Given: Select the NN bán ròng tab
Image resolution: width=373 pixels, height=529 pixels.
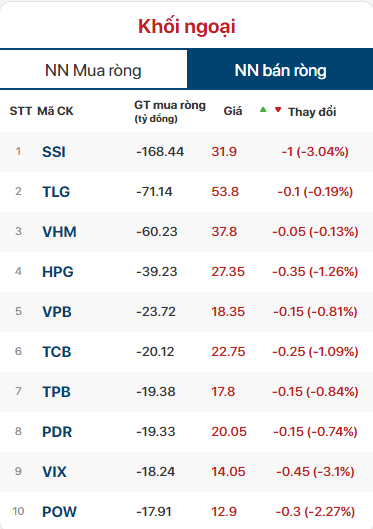Looking at the screenshot, I should tap(280, 70).
